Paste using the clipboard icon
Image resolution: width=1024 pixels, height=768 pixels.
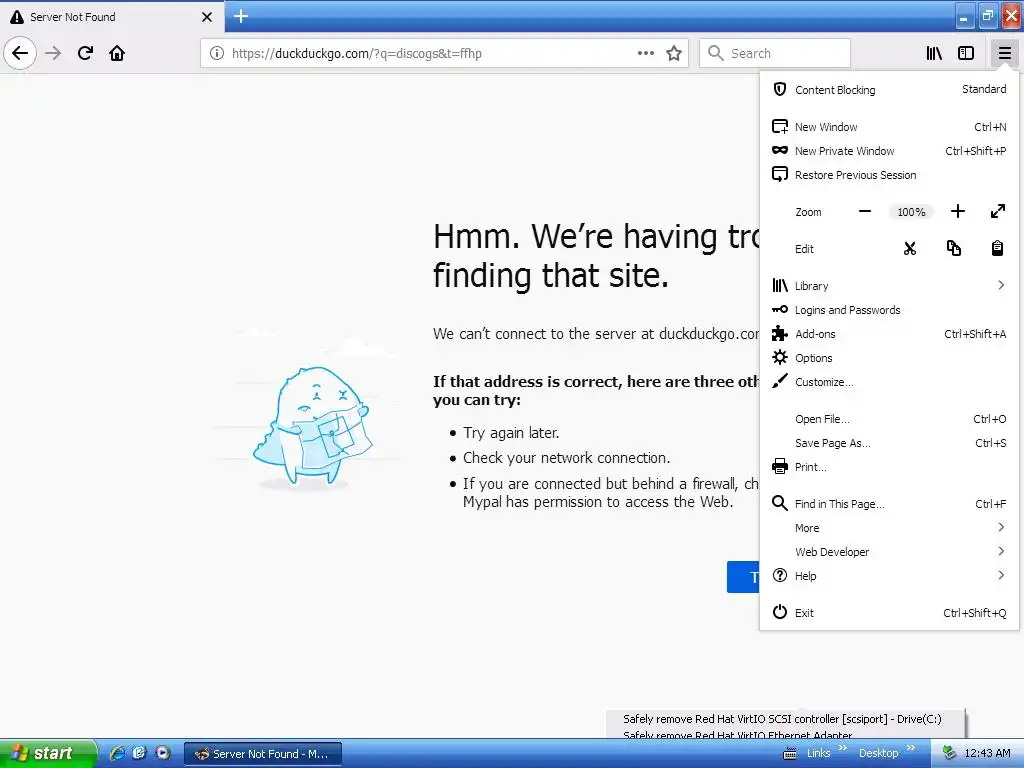997,249
